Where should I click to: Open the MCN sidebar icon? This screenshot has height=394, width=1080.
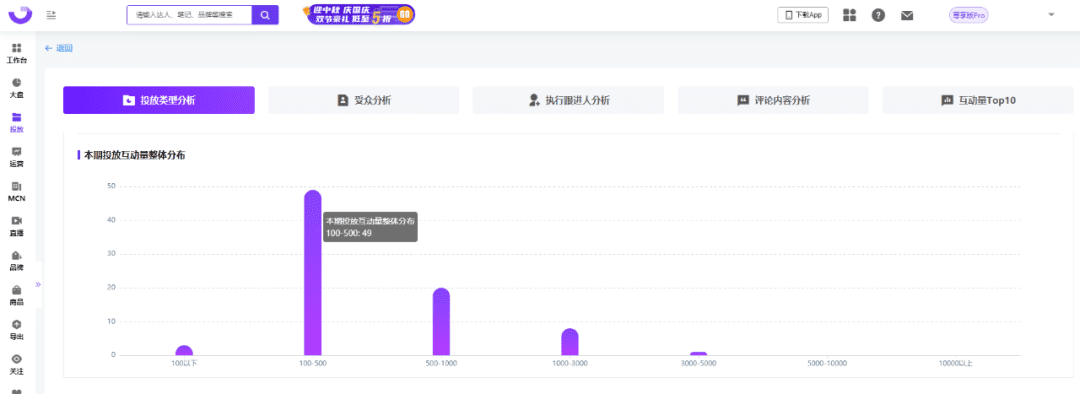[x=17, y=186]
